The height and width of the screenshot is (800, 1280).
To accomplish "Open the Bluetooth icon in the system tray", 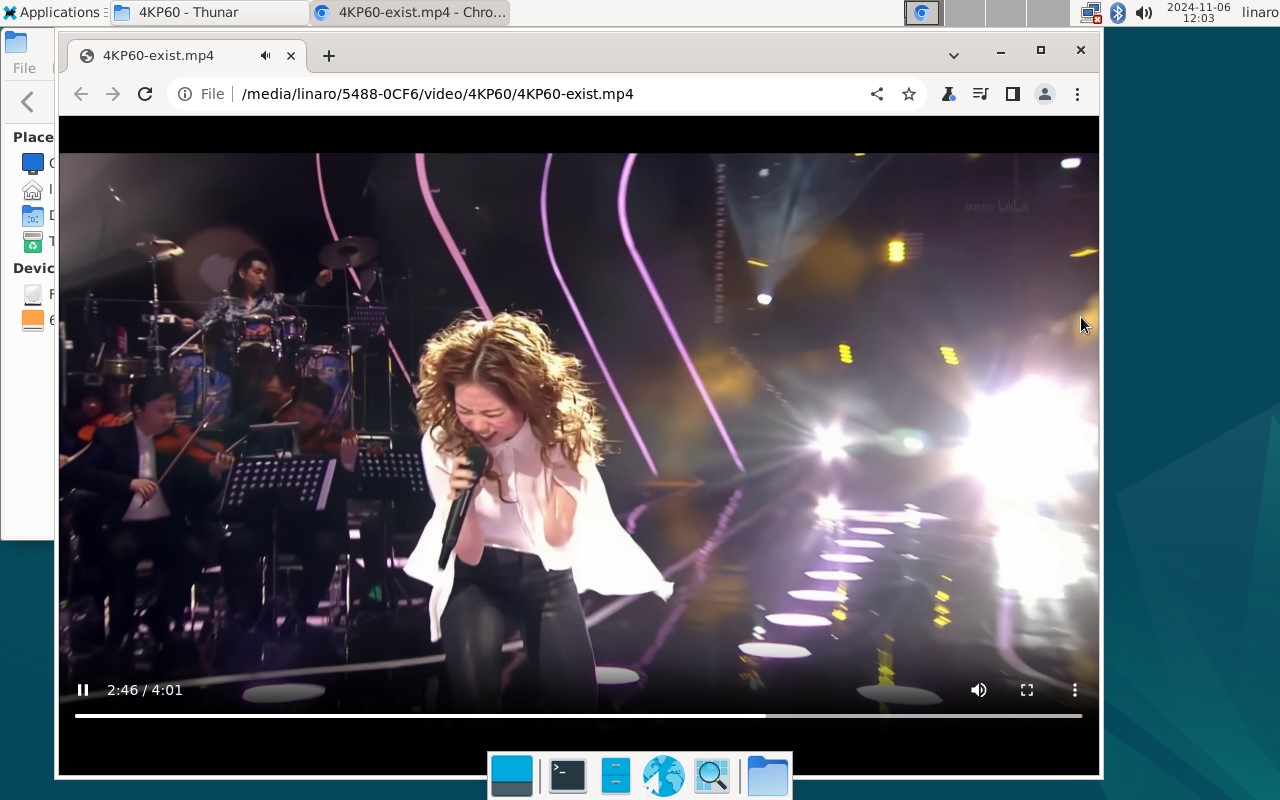I will coord(1118,13).
